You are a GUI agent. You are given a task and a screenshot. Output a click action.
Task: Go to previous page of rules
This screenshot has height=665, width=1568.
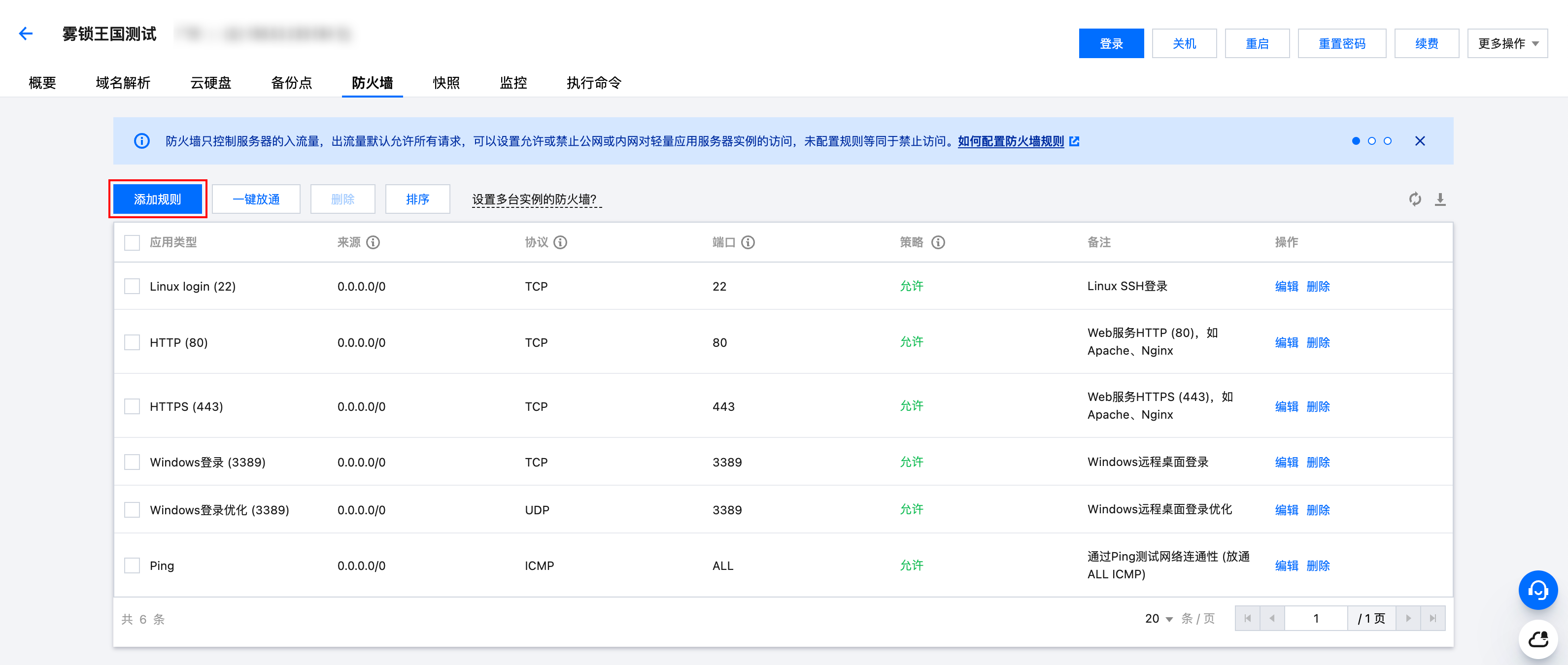point(1272,618)
